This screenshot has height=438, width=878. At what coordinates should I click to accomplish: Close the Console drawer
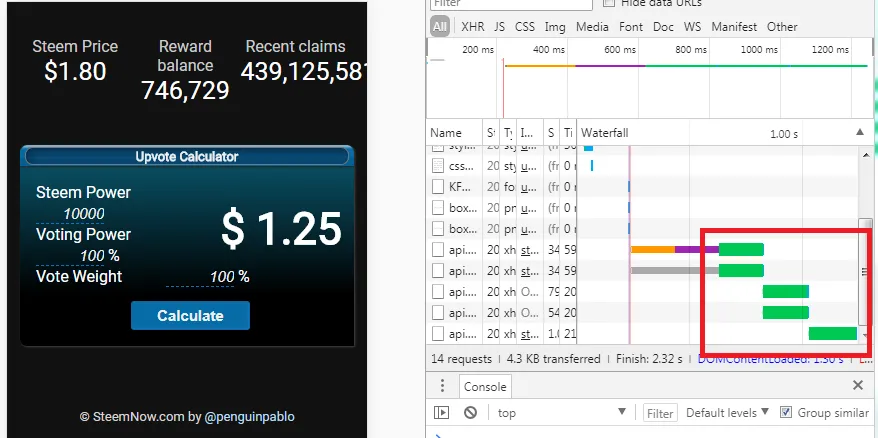point(858,385)
